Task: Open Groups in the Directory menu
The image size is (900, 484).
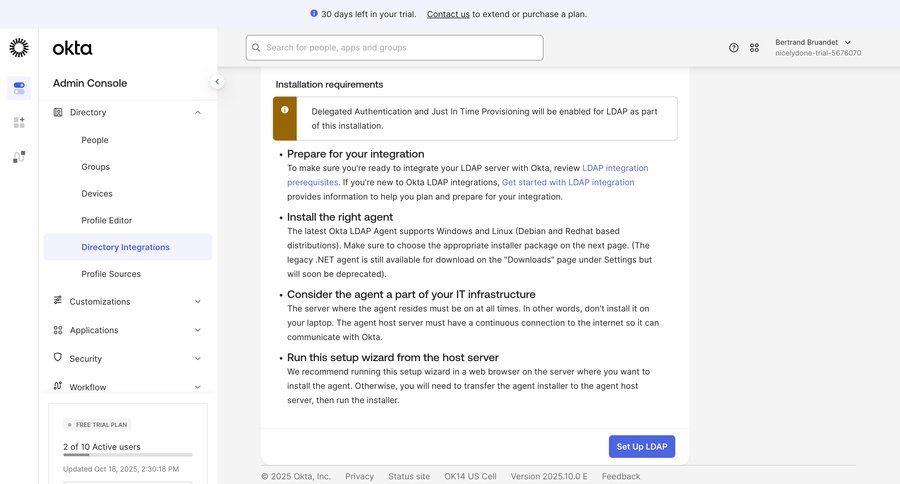Action: (95, 167)
